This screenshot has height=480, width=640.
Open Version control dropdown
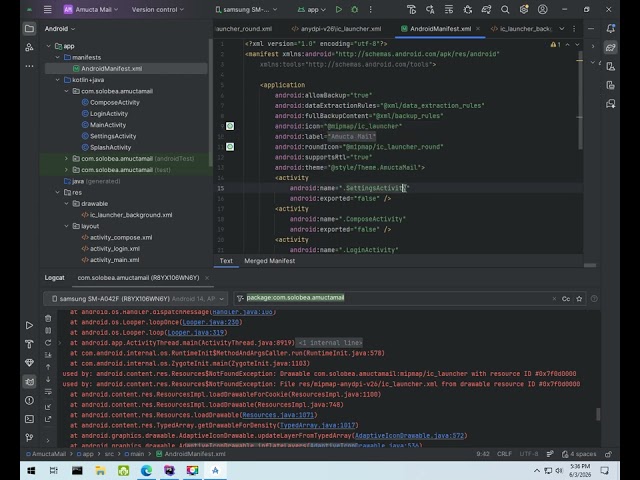click(x=158, y=9)
